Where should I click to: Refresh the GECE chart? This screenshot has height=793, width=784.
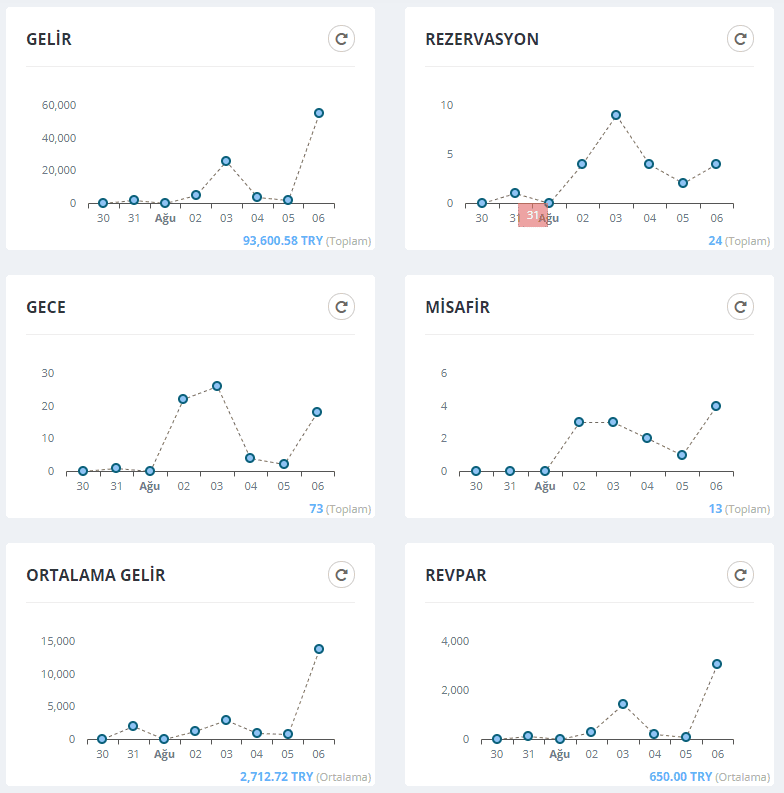[x=341, y=307]
